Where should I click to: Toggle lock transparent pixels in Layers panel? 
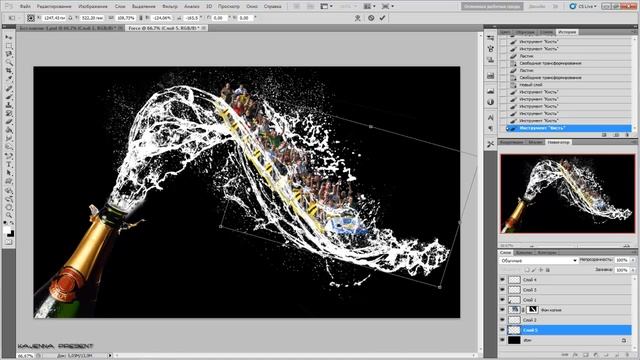point(527,270)
